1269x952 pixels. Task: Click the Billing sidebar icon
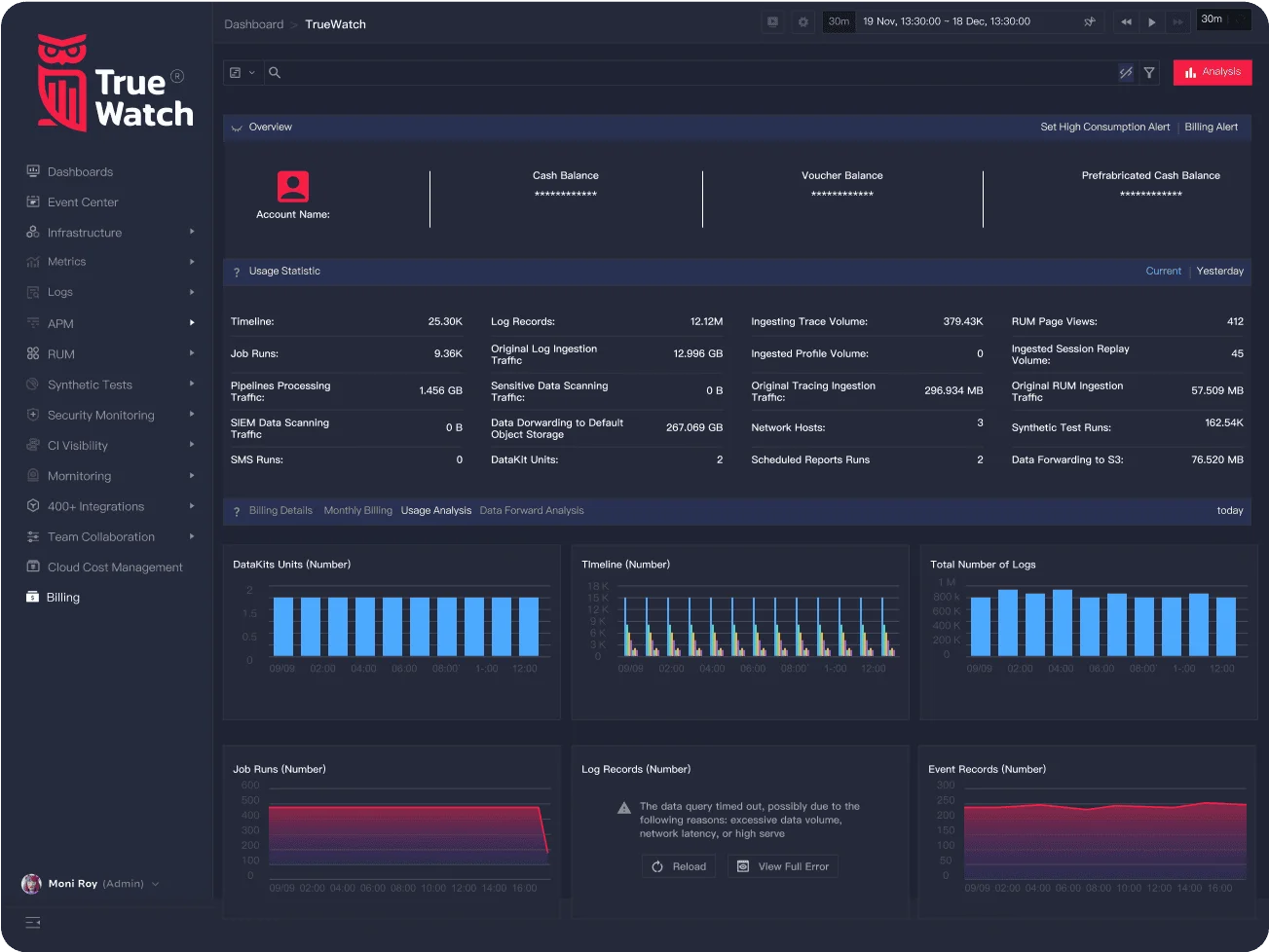pyautogui.click(x=33, y=597)
